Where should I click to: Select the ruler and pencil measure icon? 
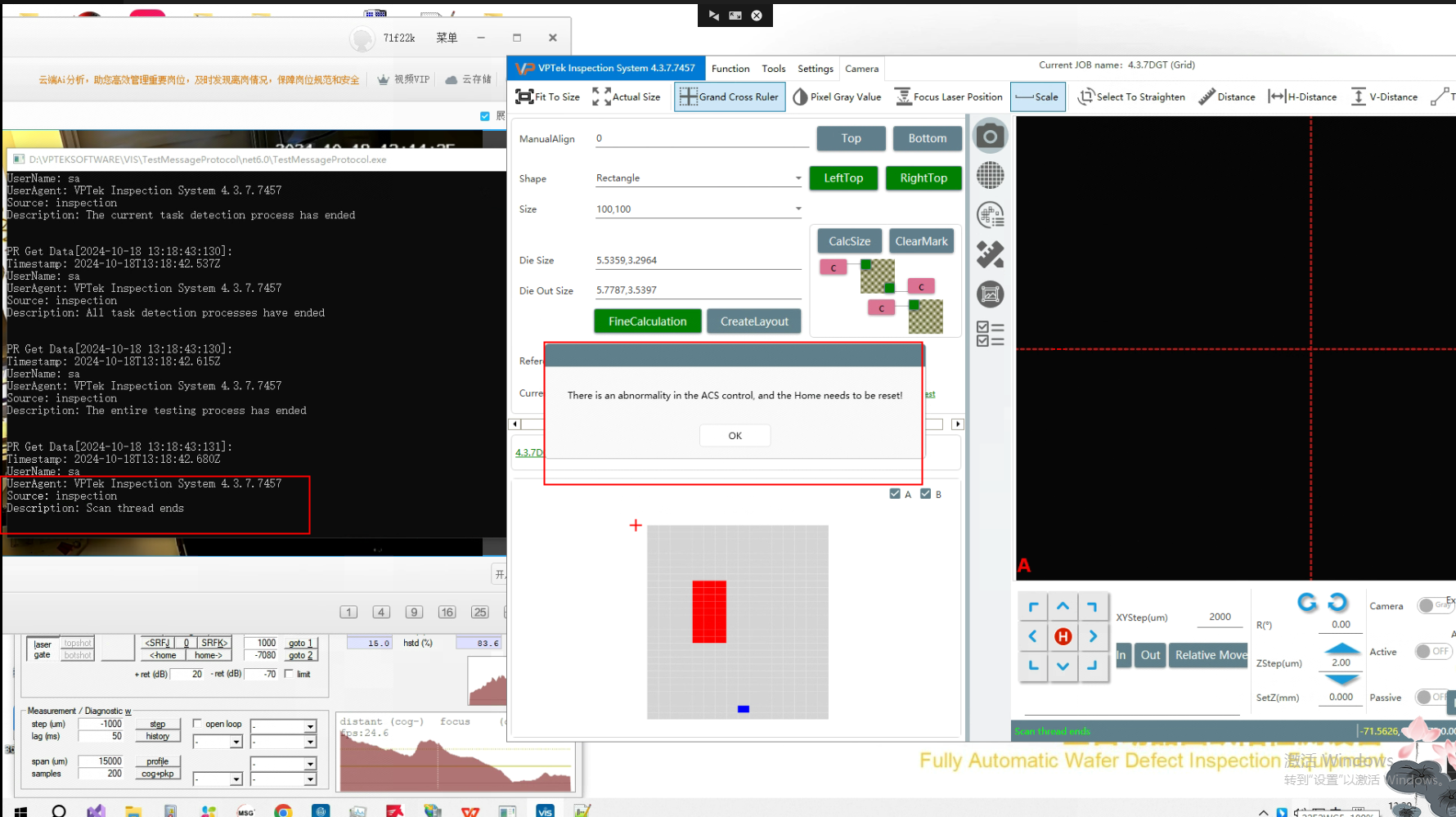pos(990,254)
